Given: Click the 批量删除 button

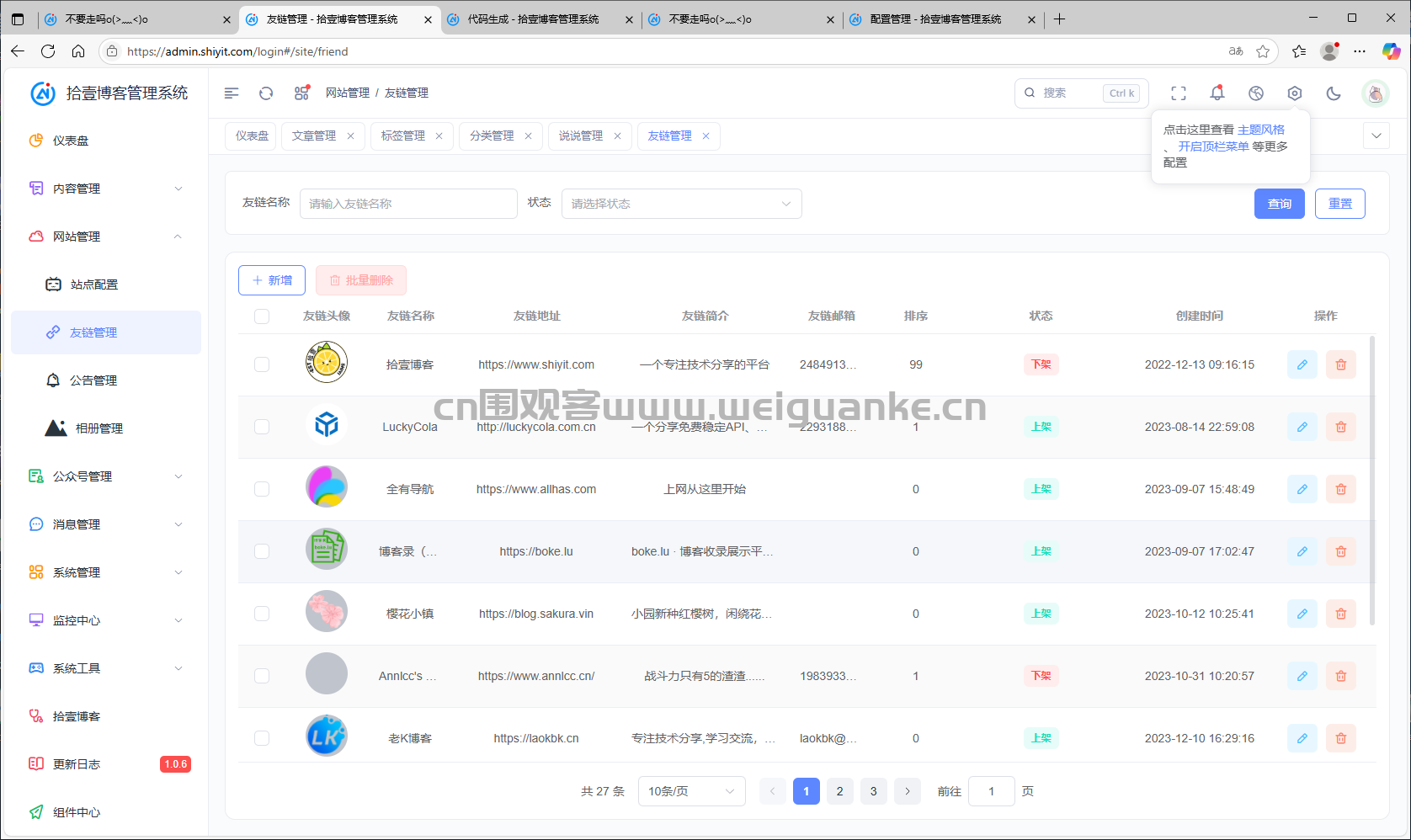Looking at the screenshot, I should pyautogui.click(x=361, y=280).
